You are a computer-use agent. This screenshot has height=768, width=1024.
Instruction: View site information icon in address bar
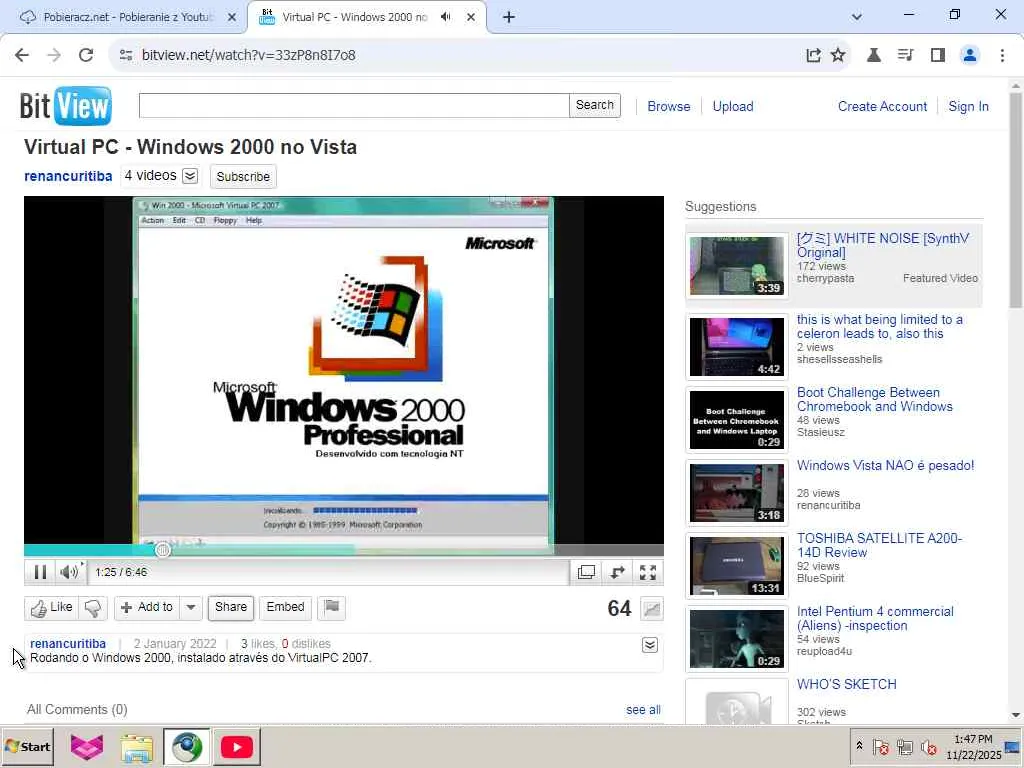pos(126,55)
